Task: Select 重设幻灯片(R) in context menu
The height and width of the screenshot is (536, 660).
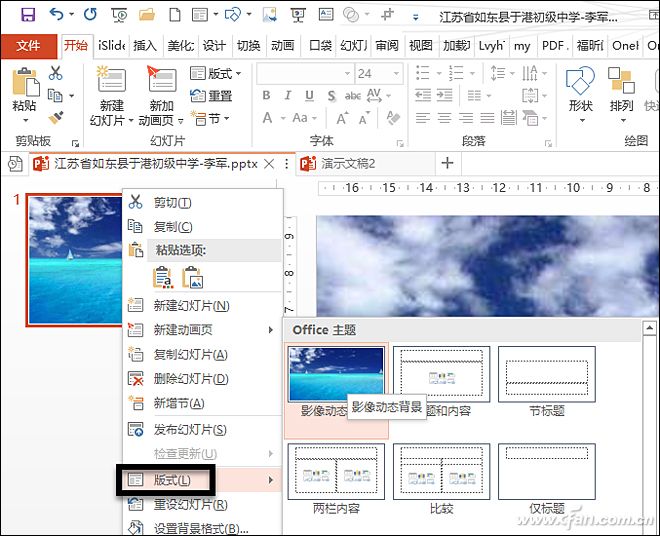Action: click(x=202, y=504)
